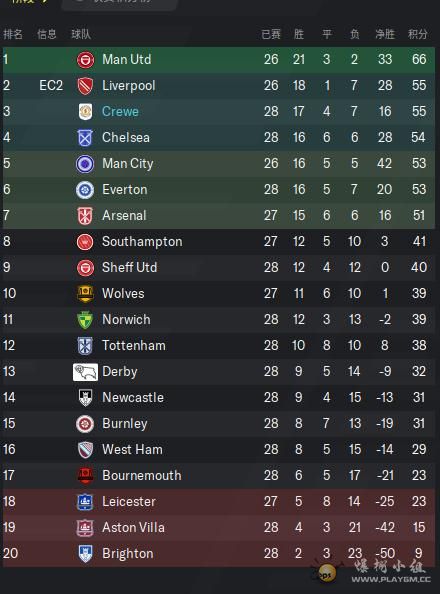Sort by the 排名 rank header

13,34
